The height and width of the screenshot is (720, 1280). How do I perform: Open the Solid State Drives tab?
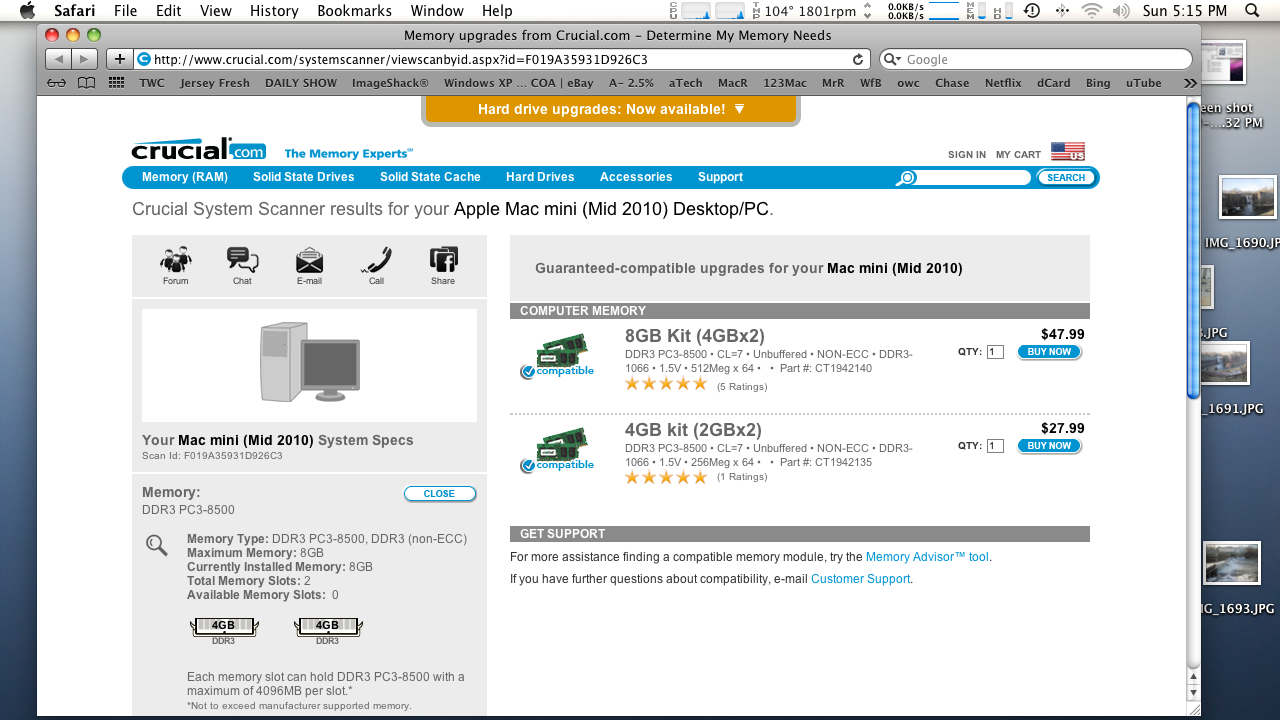304,177
